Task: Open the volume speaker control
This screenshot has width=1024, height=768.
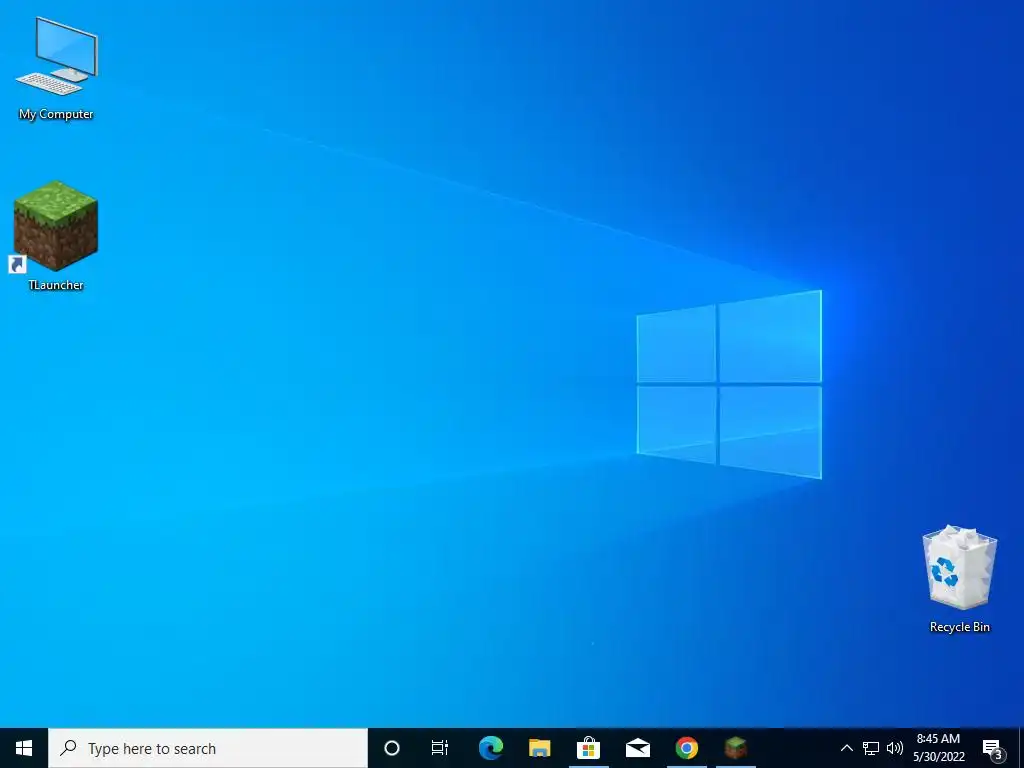Action: [x=895, y=748]
